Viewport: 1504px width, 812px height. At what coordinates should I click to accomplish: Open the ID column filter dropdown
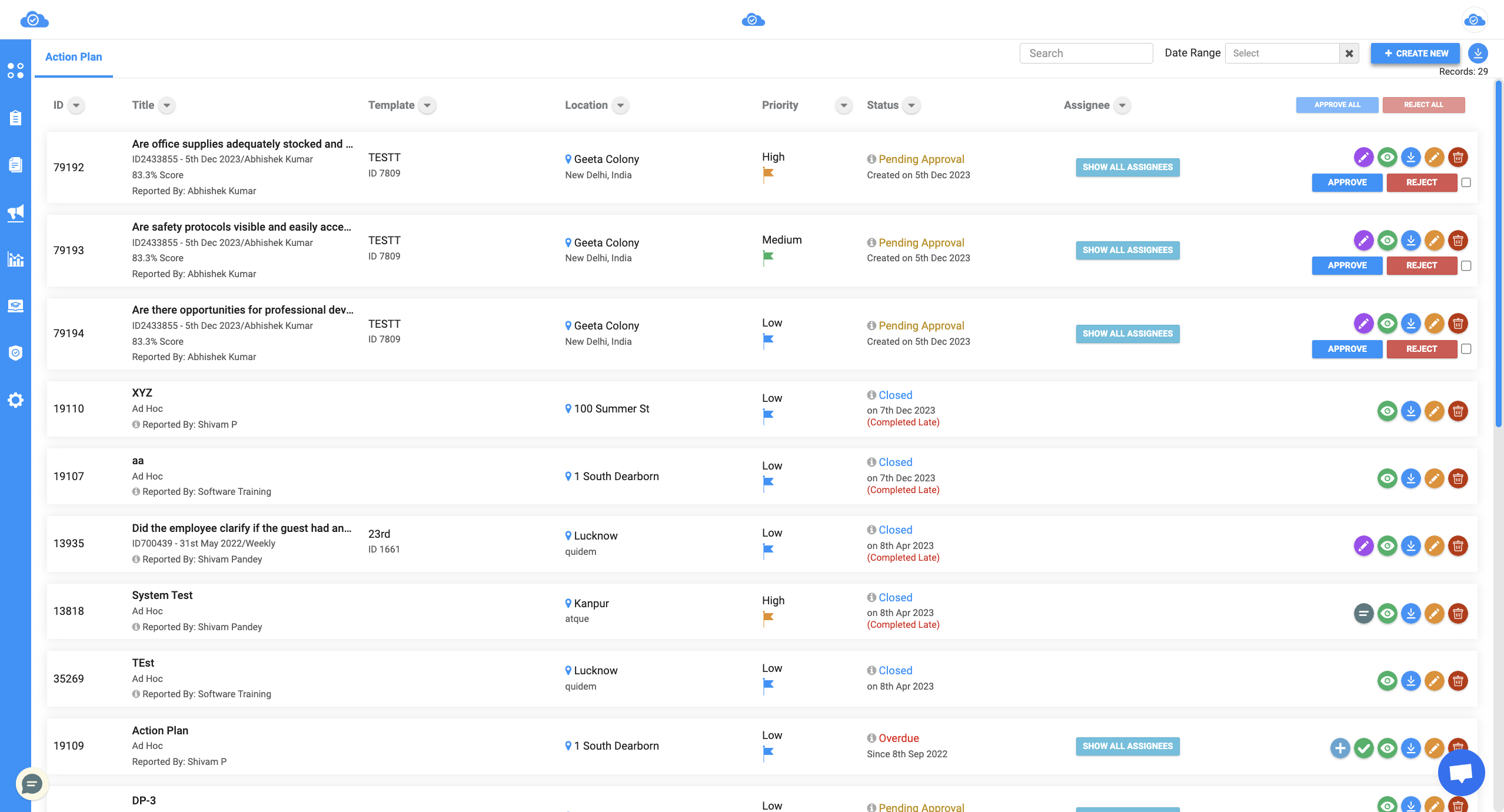pyautogui.click(x=76, y=105)
